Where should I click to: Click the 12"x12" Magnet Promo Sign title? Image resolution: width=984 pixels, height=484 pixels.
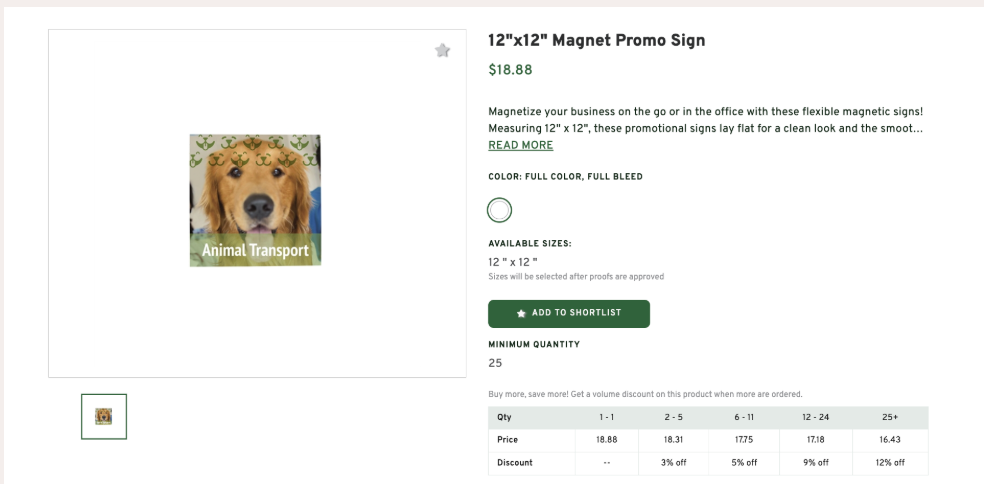[x=596, y=41]
